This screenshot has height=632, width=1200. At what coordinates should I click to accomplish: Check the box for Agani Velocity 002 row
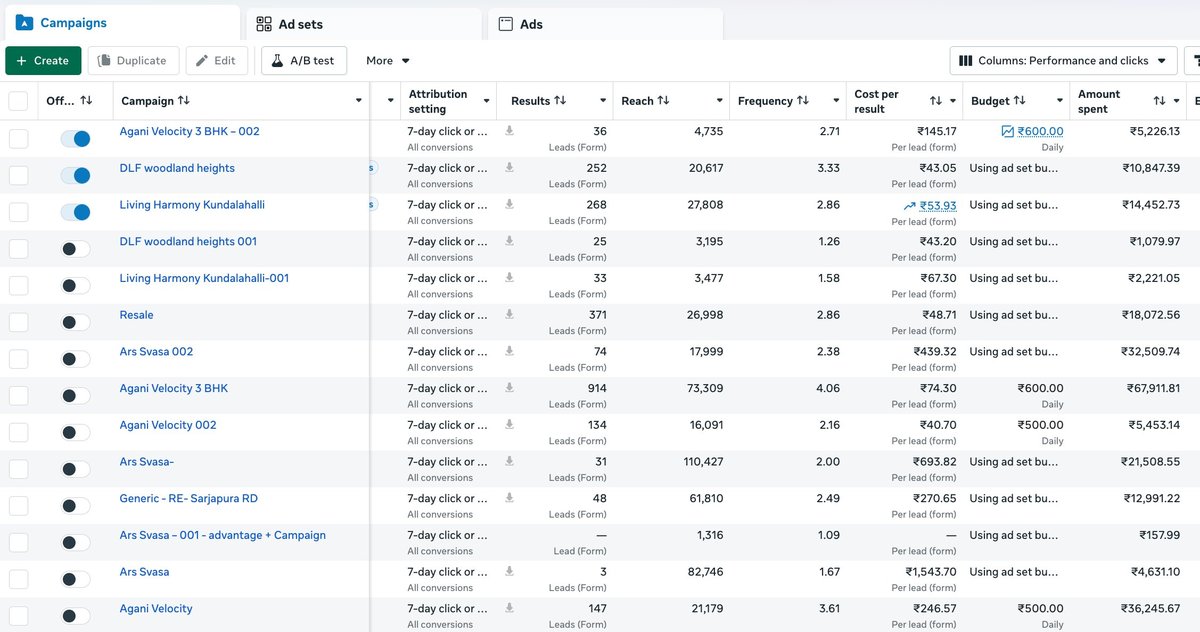click(18, 432)
